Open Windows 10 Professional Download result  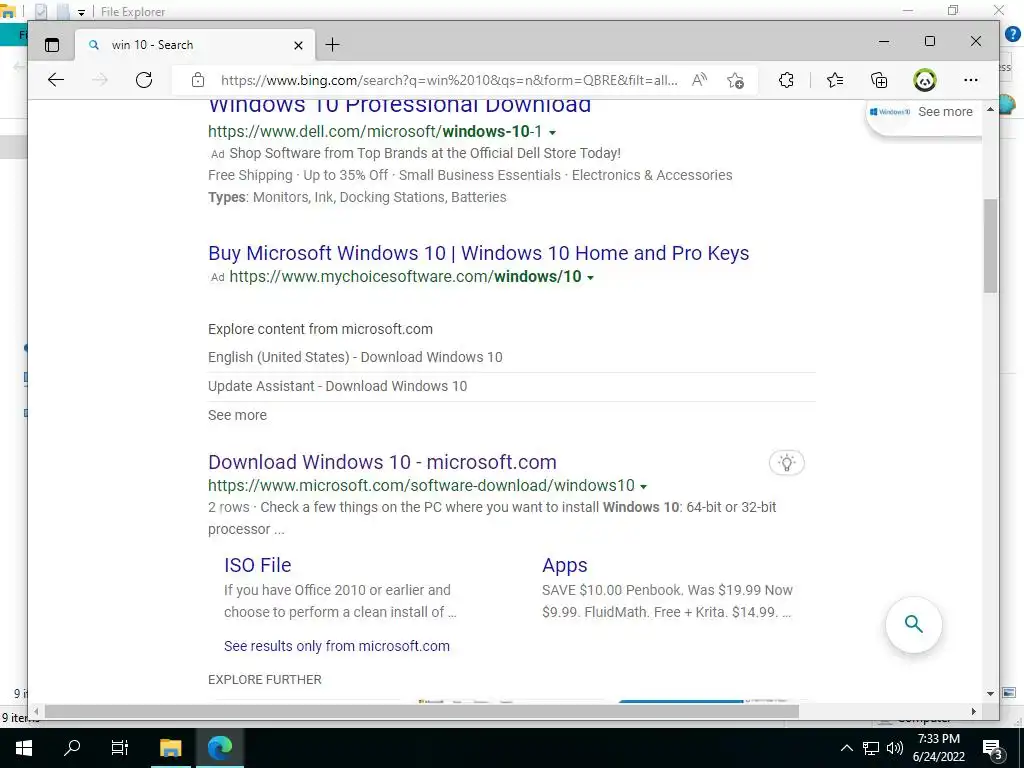tap(400, 106)
